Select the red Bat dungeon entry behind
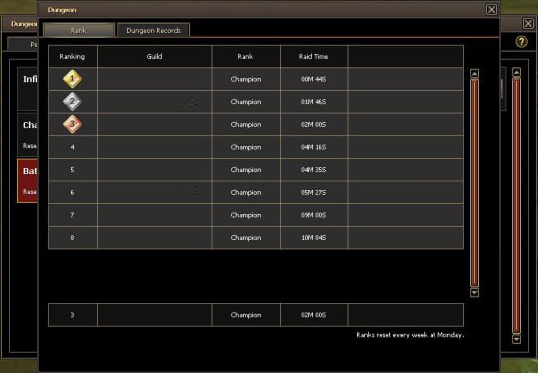Screen dimensions: 538x373 click(27, 181)
